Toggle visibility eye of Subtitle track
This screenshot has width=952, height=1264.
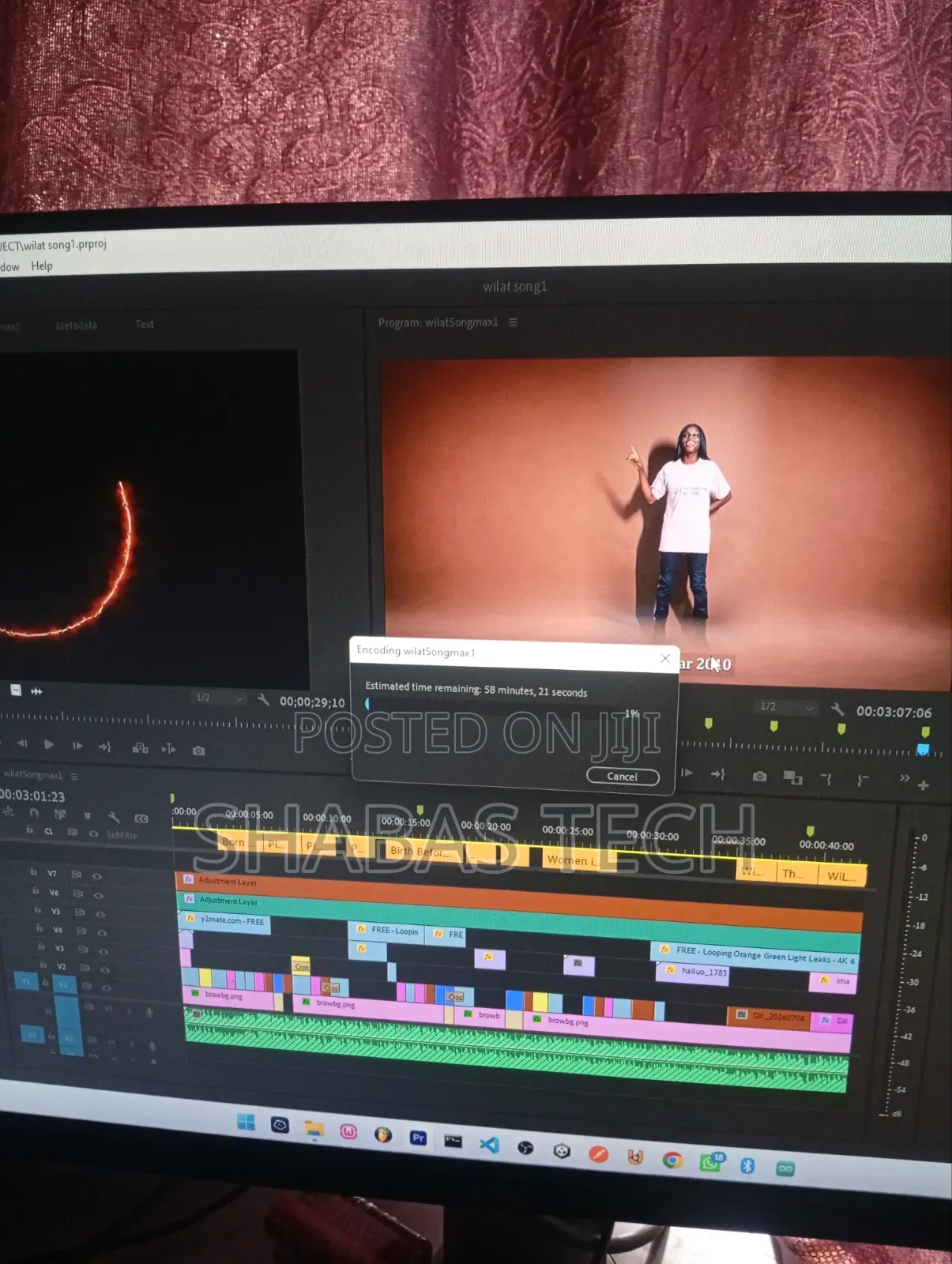coord(93,833)
